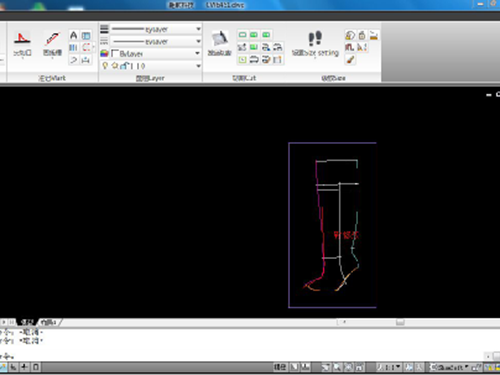Toggle layer on/off light bulb icon
The image size is (500, 375).
point(105,66)
